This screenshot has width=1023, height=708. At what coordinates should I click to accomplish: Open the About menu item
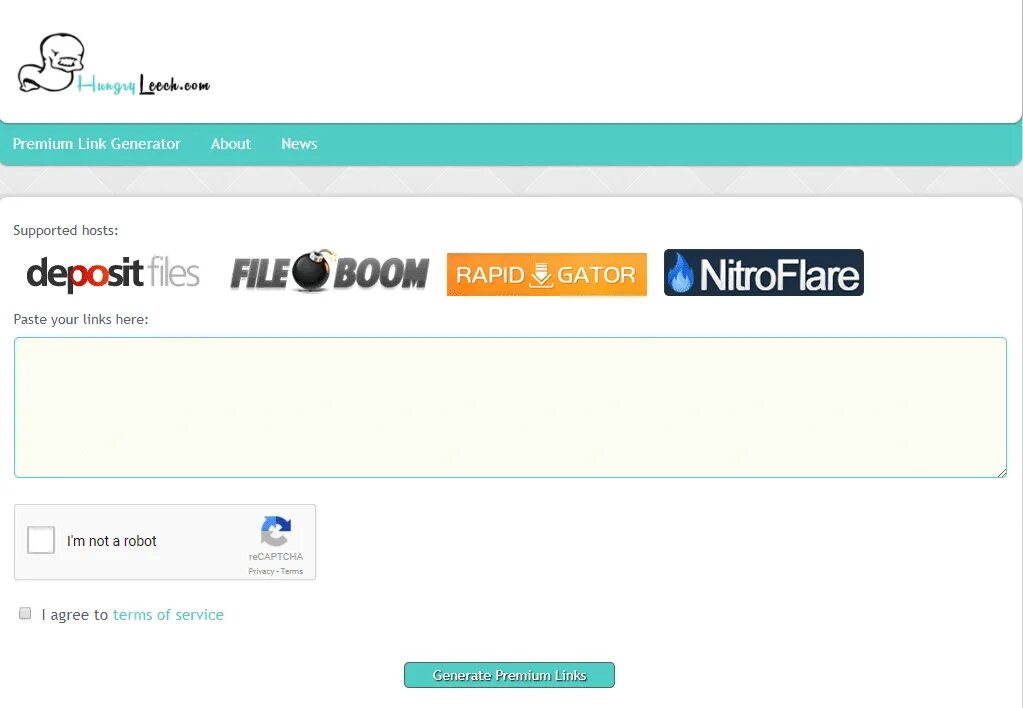[x=230, y=144]
